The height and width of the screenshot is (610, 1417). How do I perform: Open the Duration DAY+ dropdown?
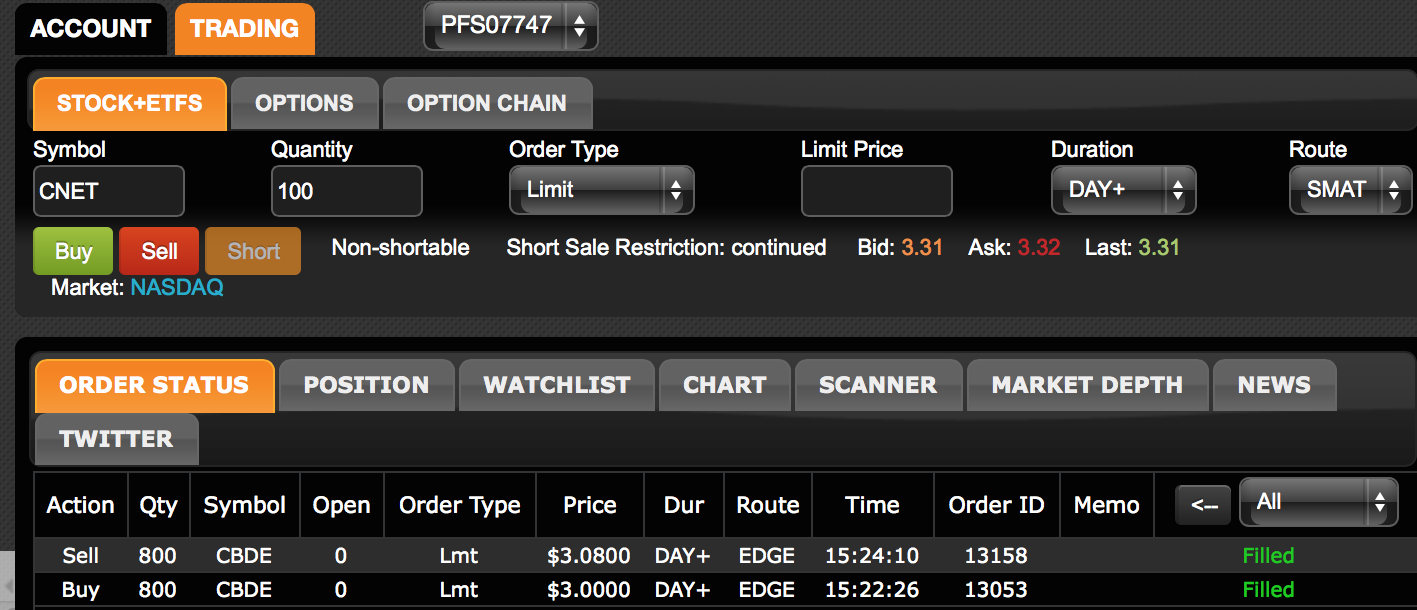[x=1123, y=190]
